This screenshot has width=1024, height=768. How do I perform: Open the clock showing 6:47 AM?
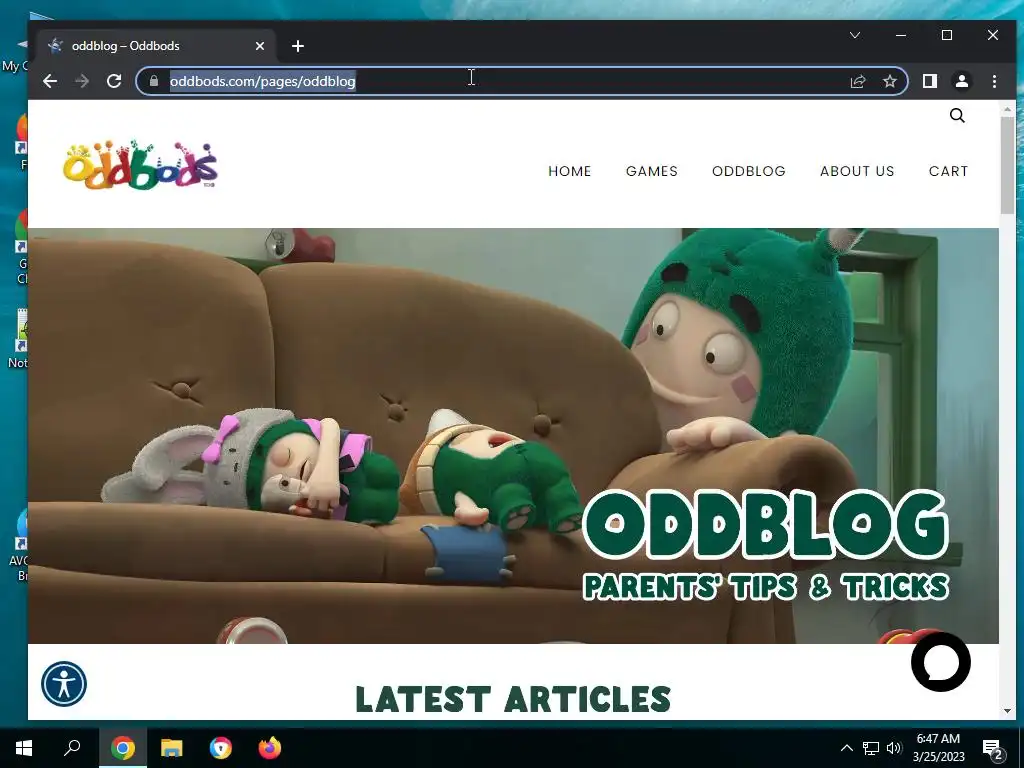coord(938,748)
